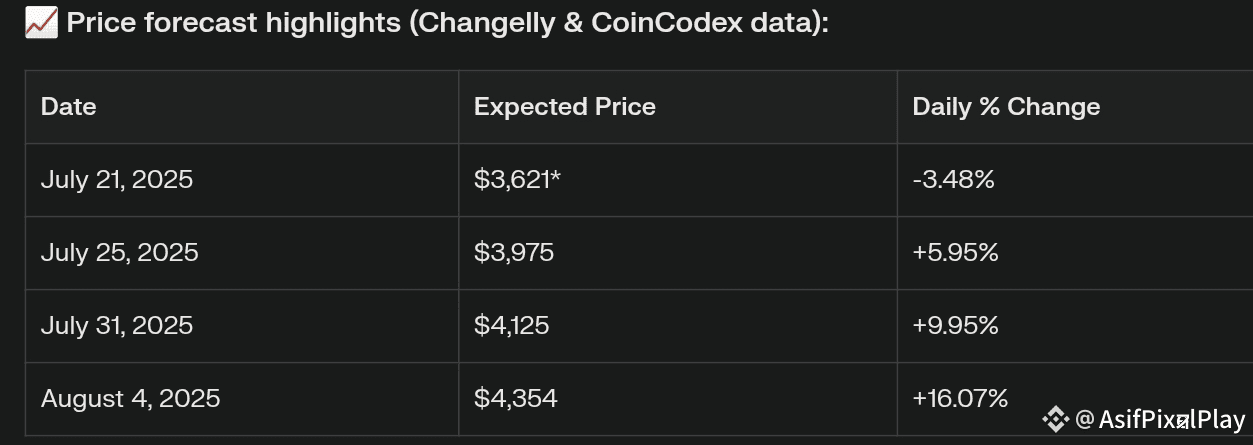Select the +9.95% change cell
This screenshot has height=445, width=1253.
point(956,326)
